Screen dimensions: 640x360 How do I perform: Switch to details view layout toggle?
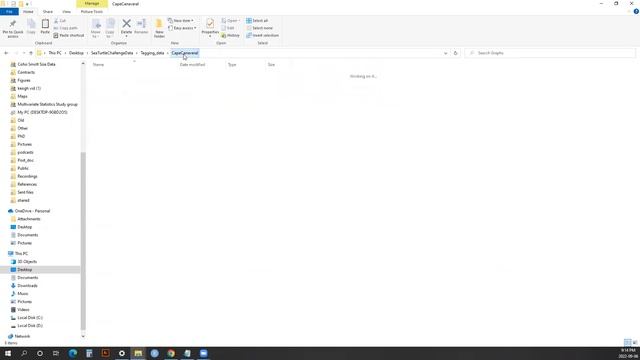(x=628, y=342)
